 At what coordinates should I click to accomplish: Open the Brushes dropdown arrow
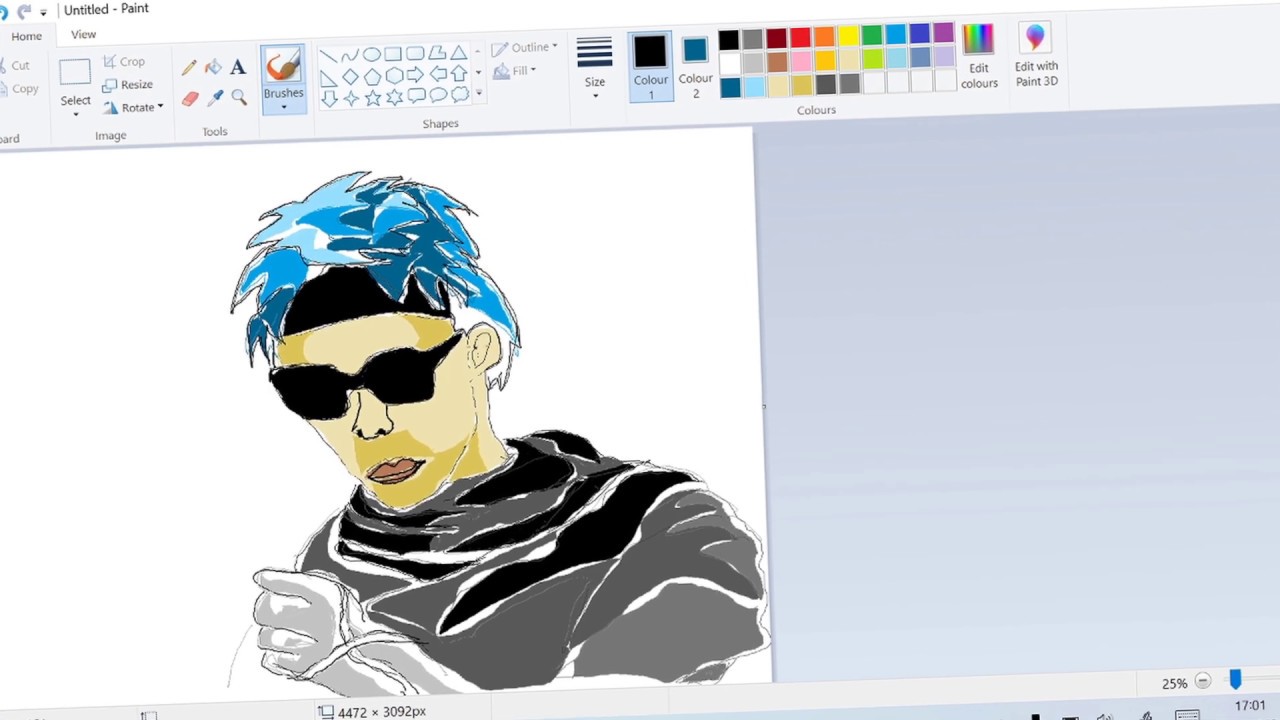[x=283, y=106]
